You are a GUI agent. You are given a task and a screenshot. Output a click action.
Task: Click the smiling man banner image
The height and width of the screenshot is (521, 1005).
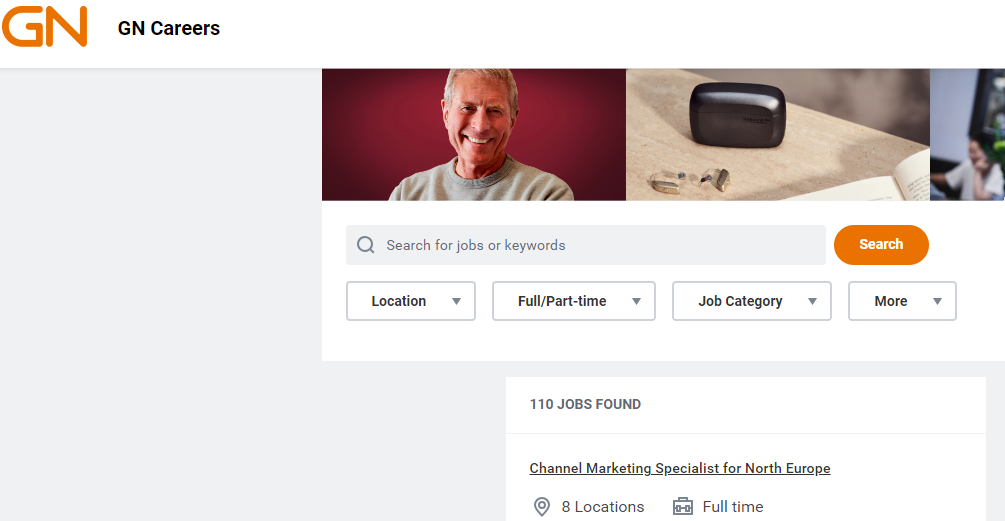tap(474, 135)
